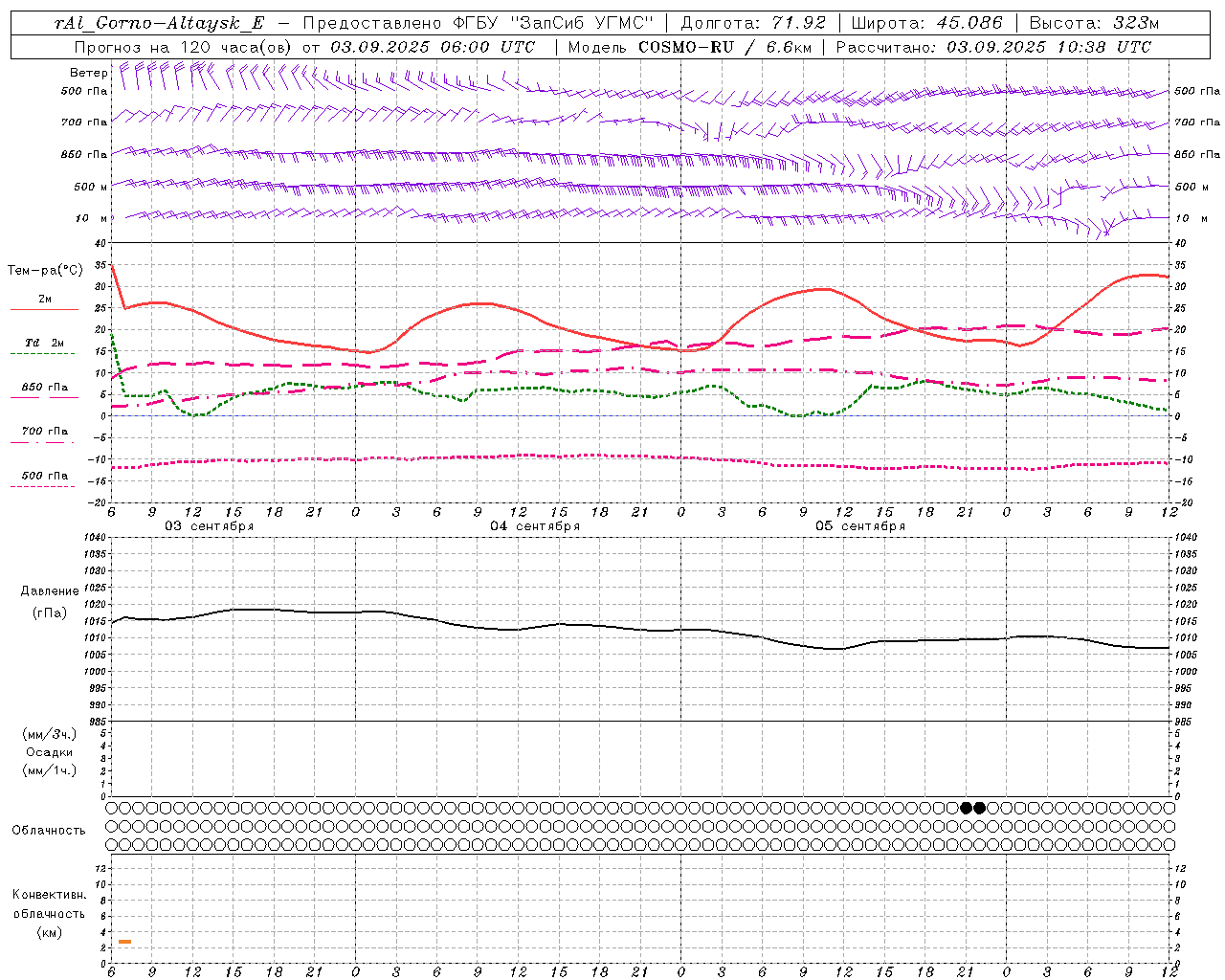Screen dimensions: 1225x980
Task: Click the Осадки panel label
Action: (50, 752)
